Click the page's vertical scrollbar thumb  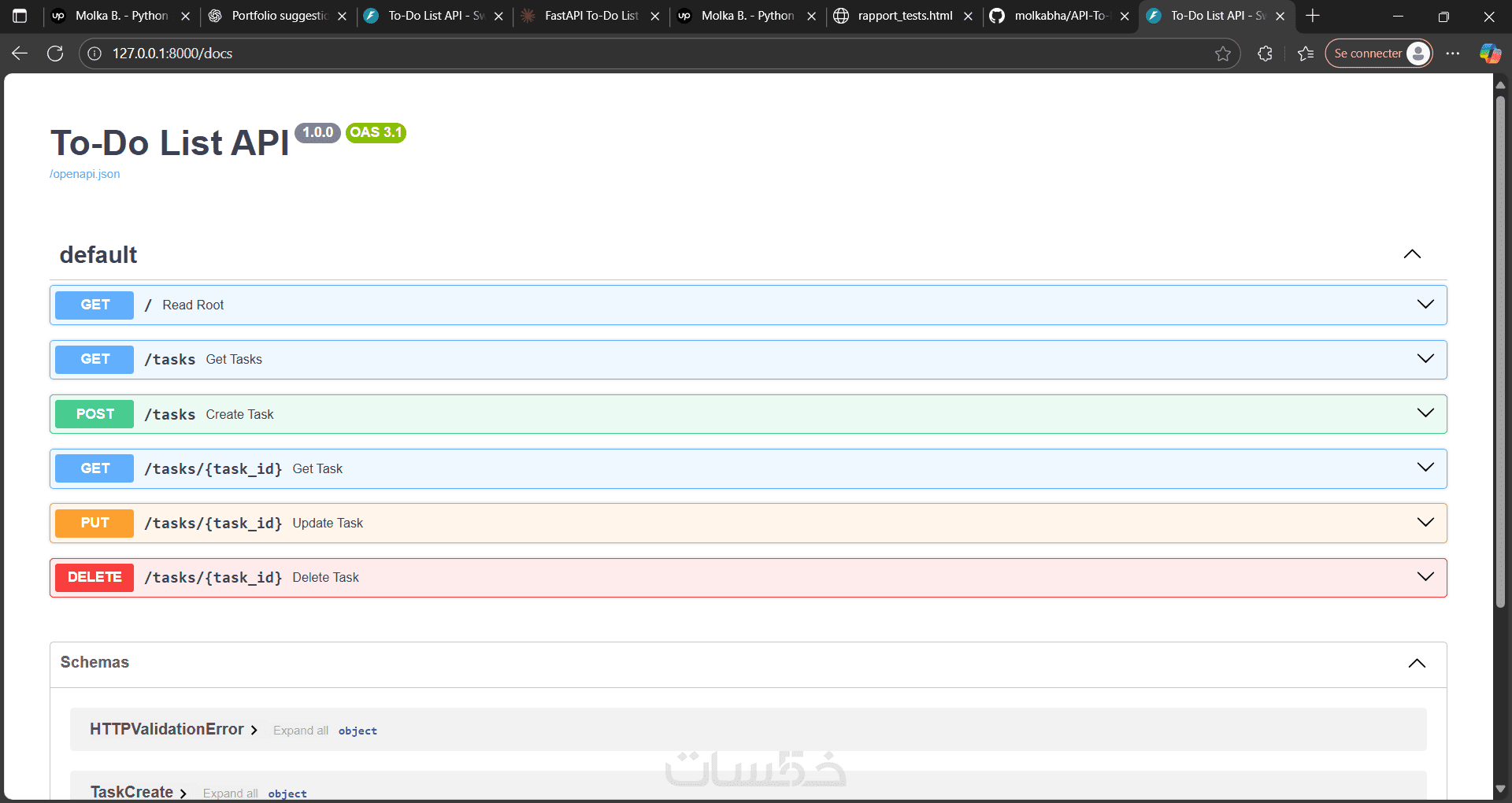(1500, 350)
